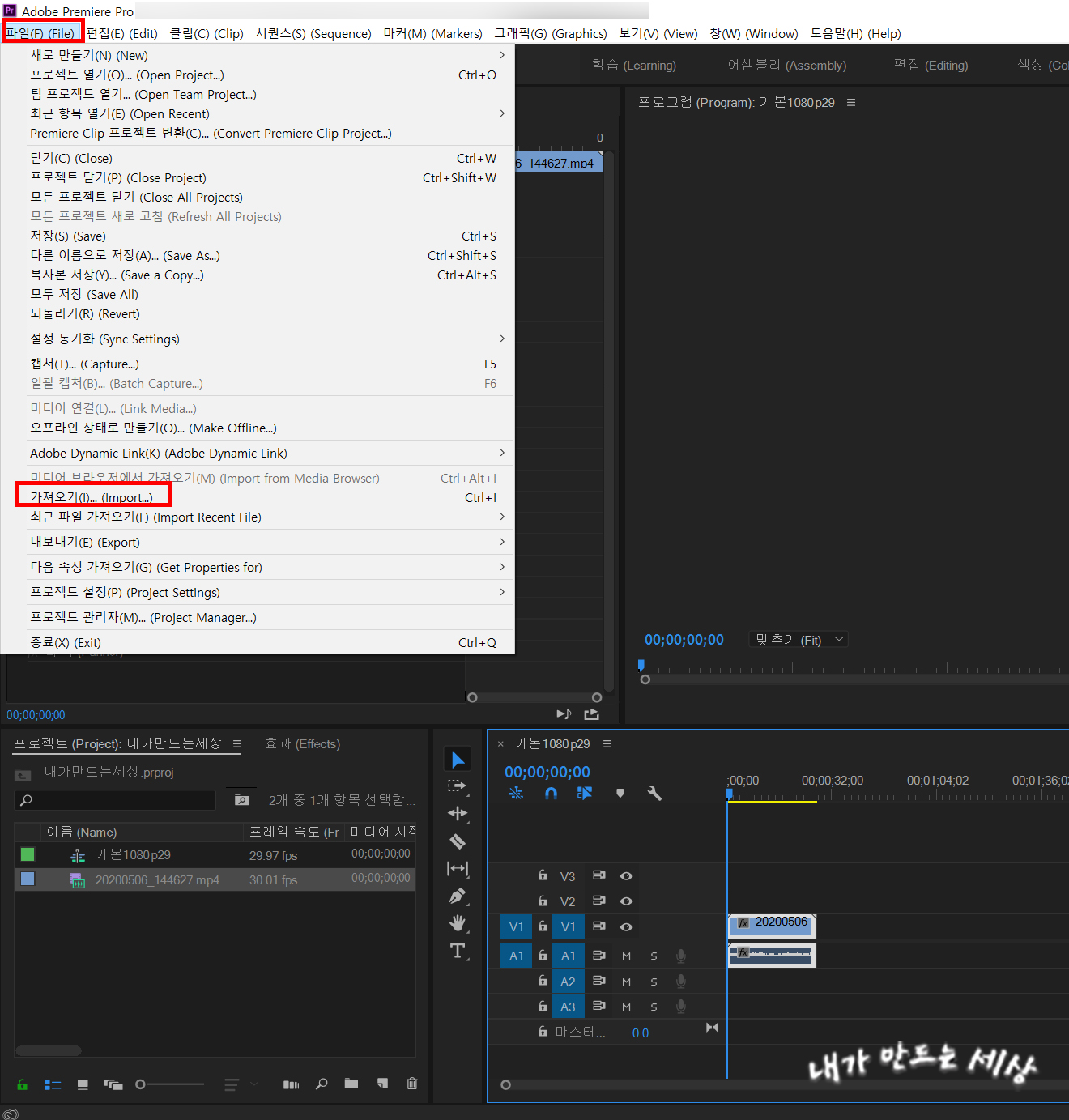1069x1120 pixels.
Task: Enable voice-over record on A3
Action: [681, 1007]
